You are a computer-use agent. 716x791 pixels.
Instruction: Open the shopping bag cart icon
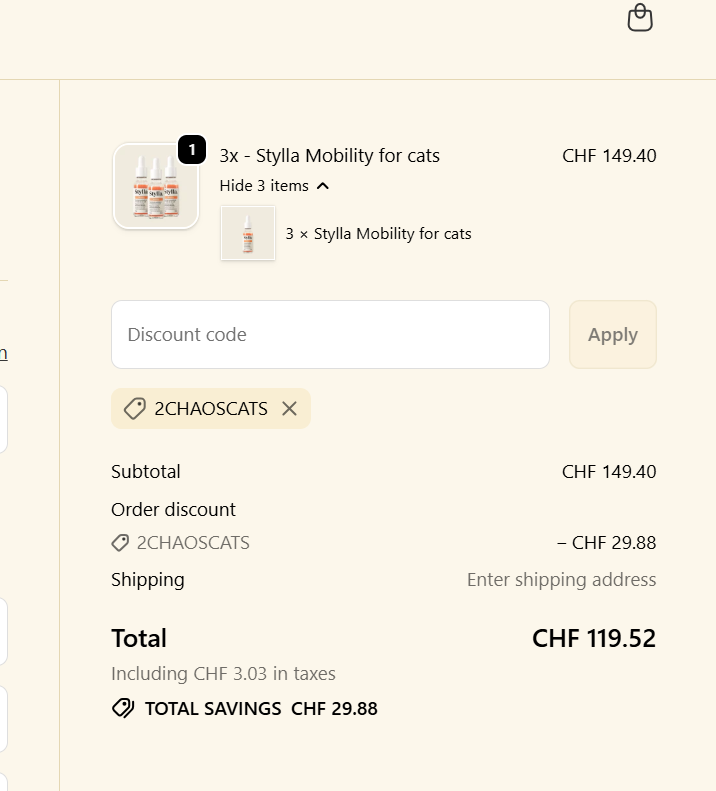(x=640, y=18)
